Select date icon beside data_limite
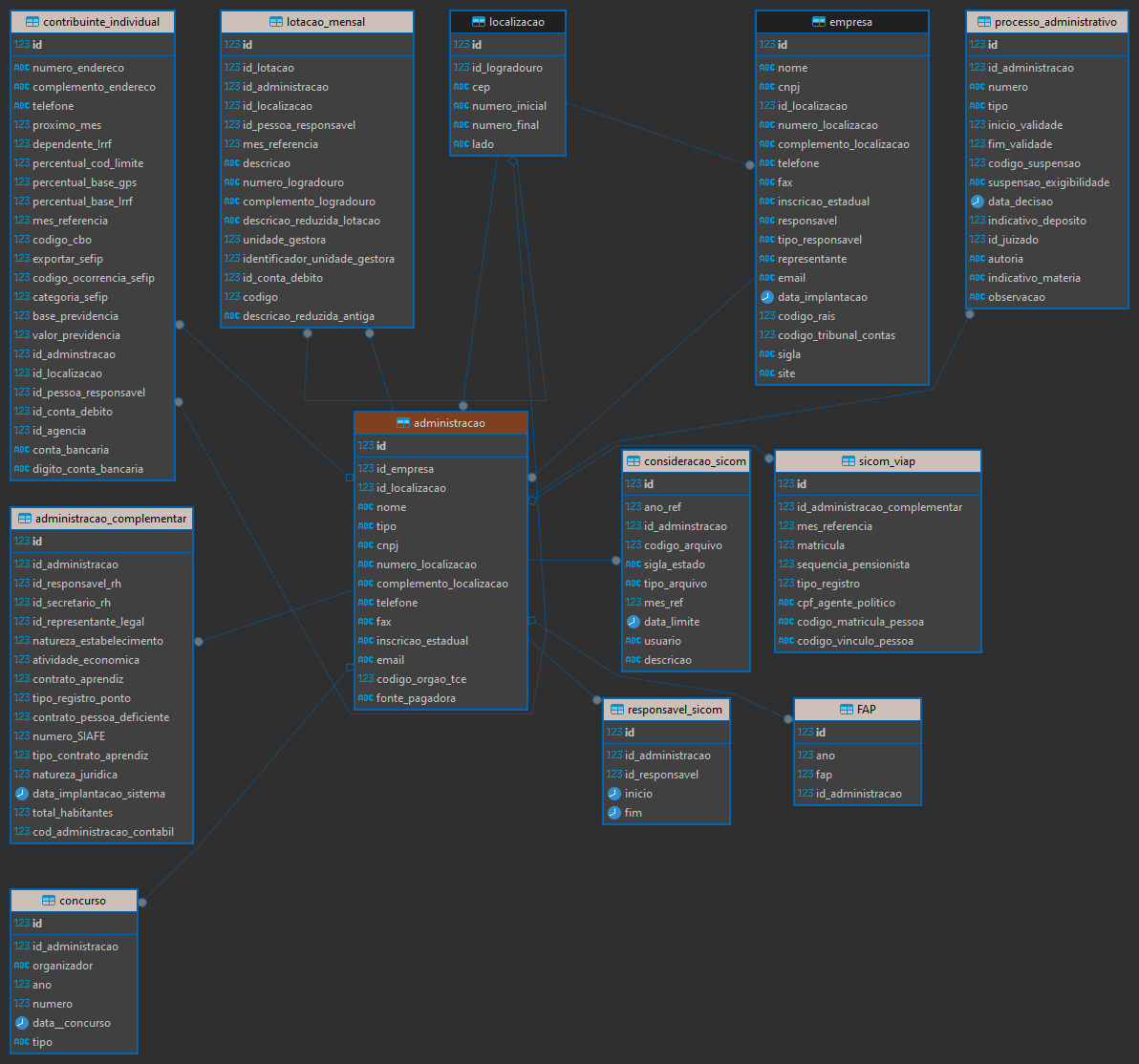This screenshot has height=1064, width=1139. click(634, 622)
